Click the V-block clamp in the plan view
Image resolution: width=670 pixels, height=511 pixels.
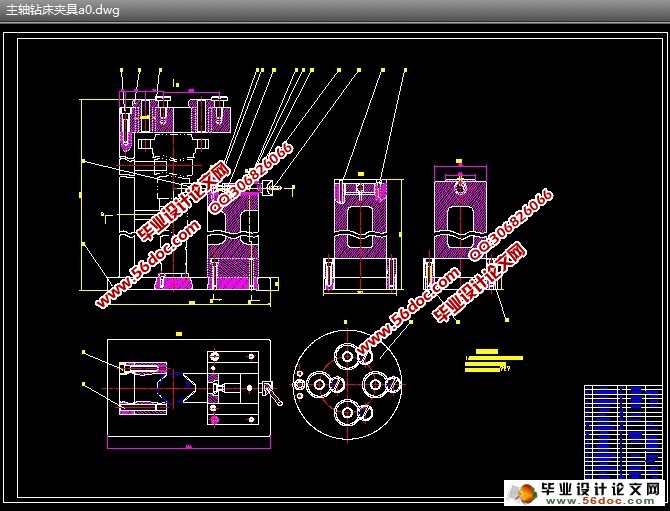[x=142, y=388]
